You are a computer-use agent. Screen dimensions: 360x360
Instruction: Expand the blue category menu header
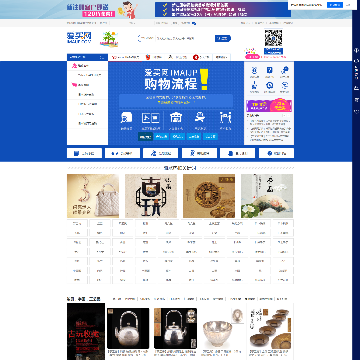click(x=87, y=57)
